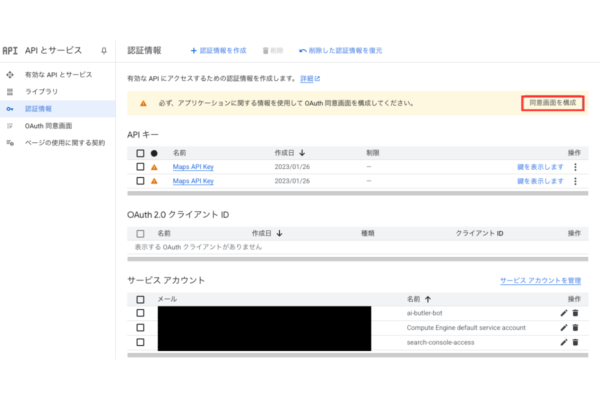Open 有効な API とサービス menu item
600x400 pixels.
pos(58,75)
